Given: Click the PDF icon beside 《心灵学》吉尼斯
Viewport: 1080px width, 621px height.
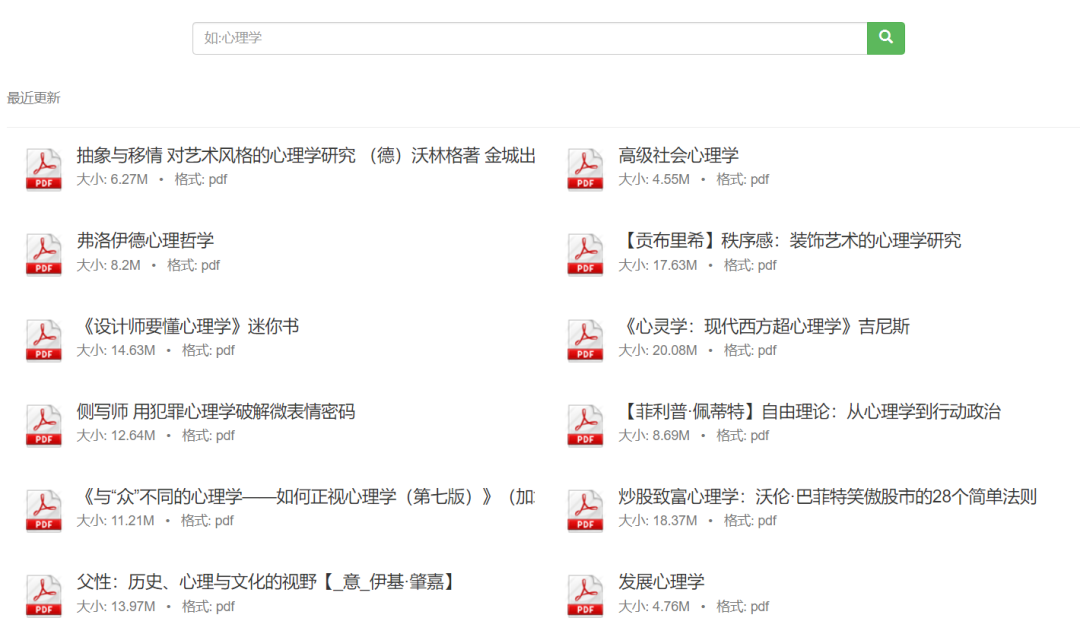Looking at the screenshot, I should point(584,338).
